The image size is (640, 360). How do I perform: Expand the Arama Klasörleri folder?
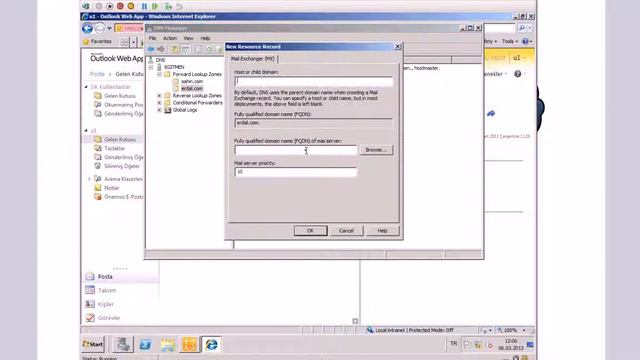coord(90,179)
